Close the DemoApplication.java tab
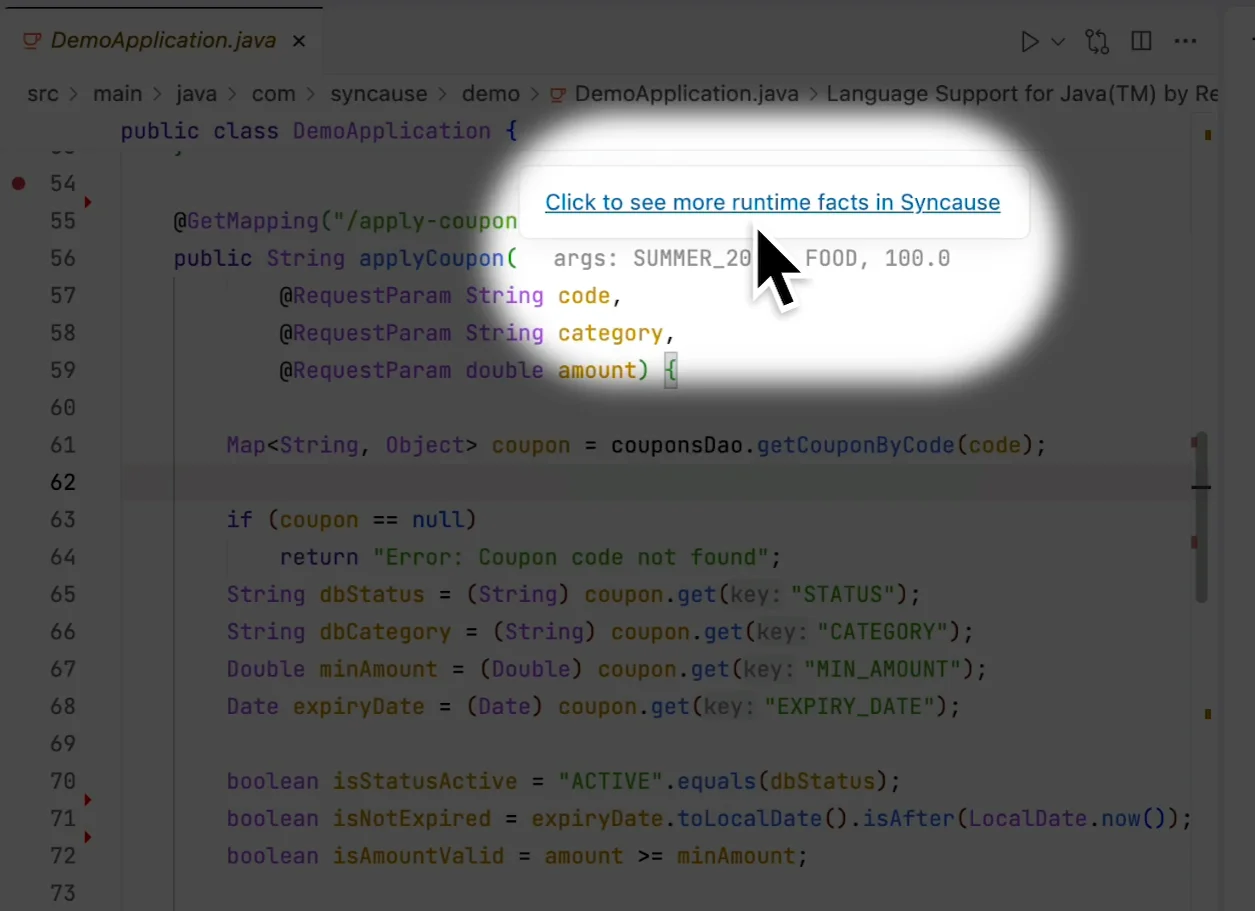The image size is (1255, 911). coord(298,42)
